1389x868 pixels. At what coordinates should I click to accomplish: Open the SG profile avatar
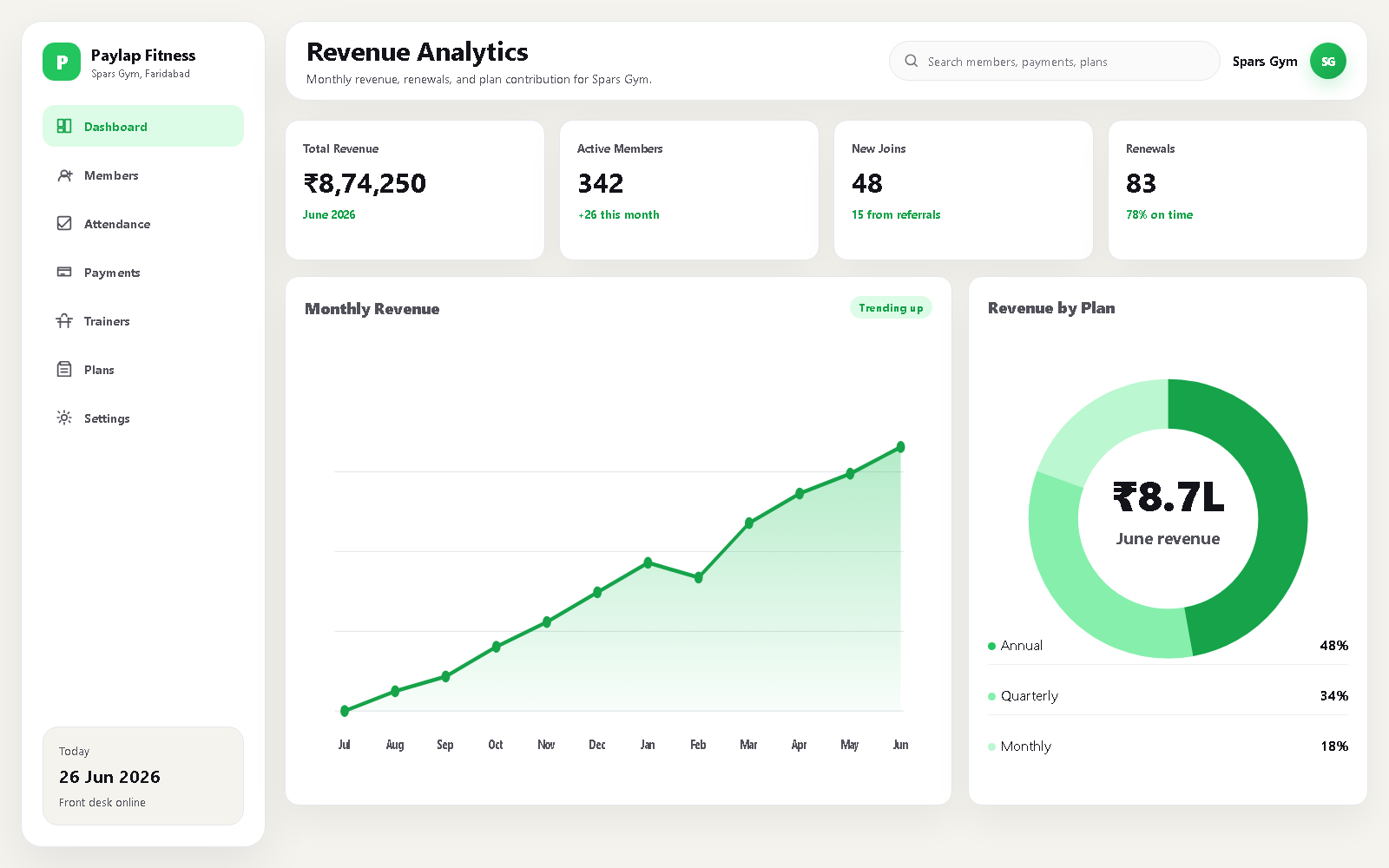pyautogui.click(x=1328, y=61)
